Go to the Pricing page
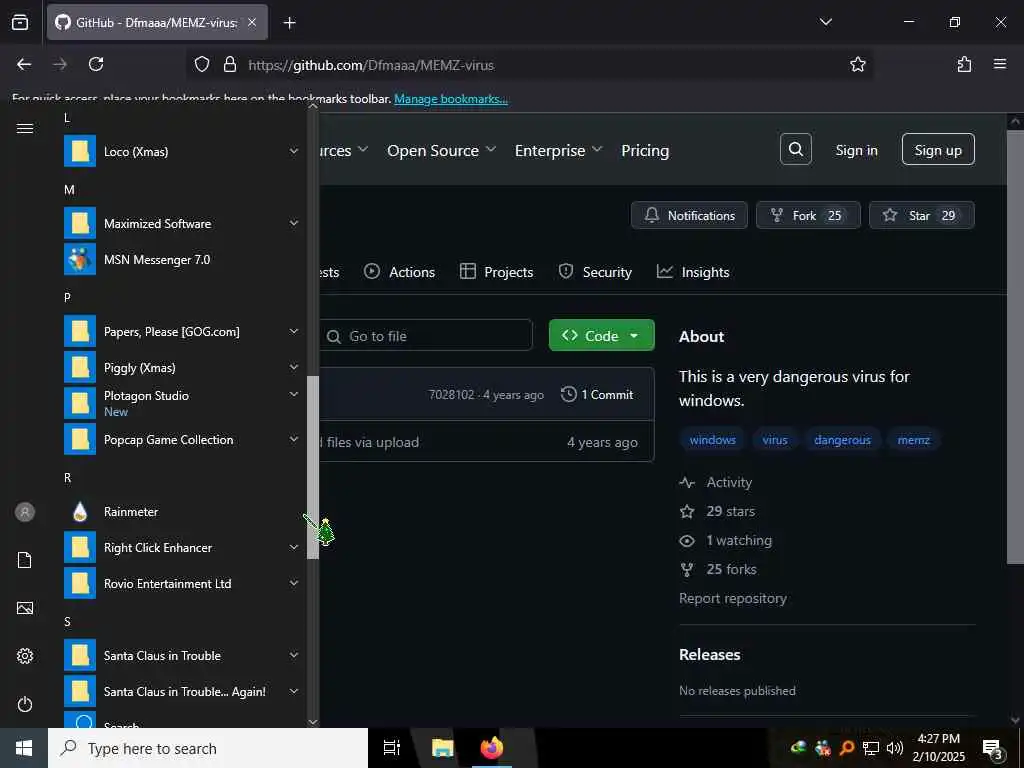Viewport: 1024px width, 768px height. pos(645,151)
